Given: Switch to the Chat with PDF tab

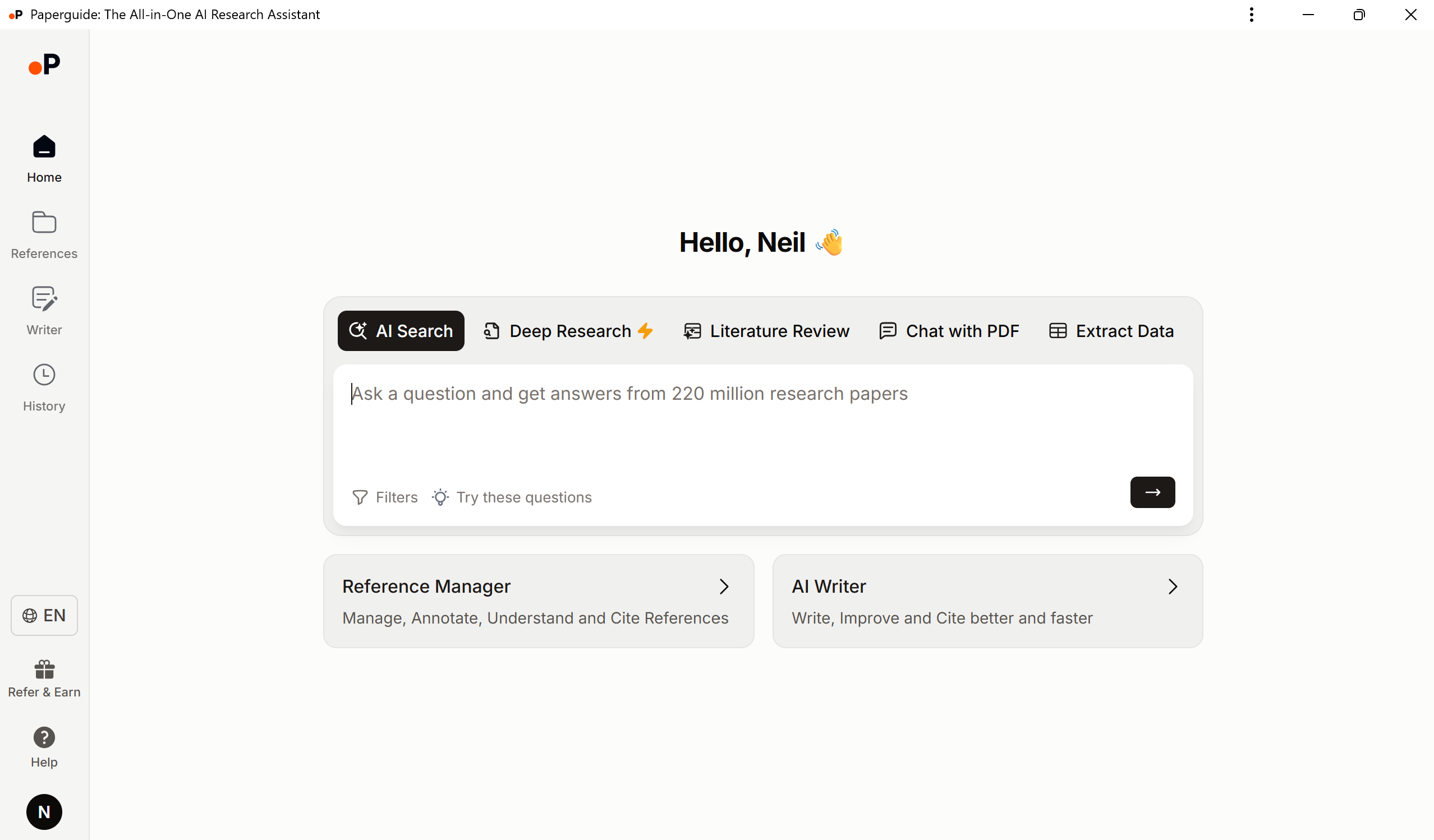Looking at the screenshot, I should point(949,331).
